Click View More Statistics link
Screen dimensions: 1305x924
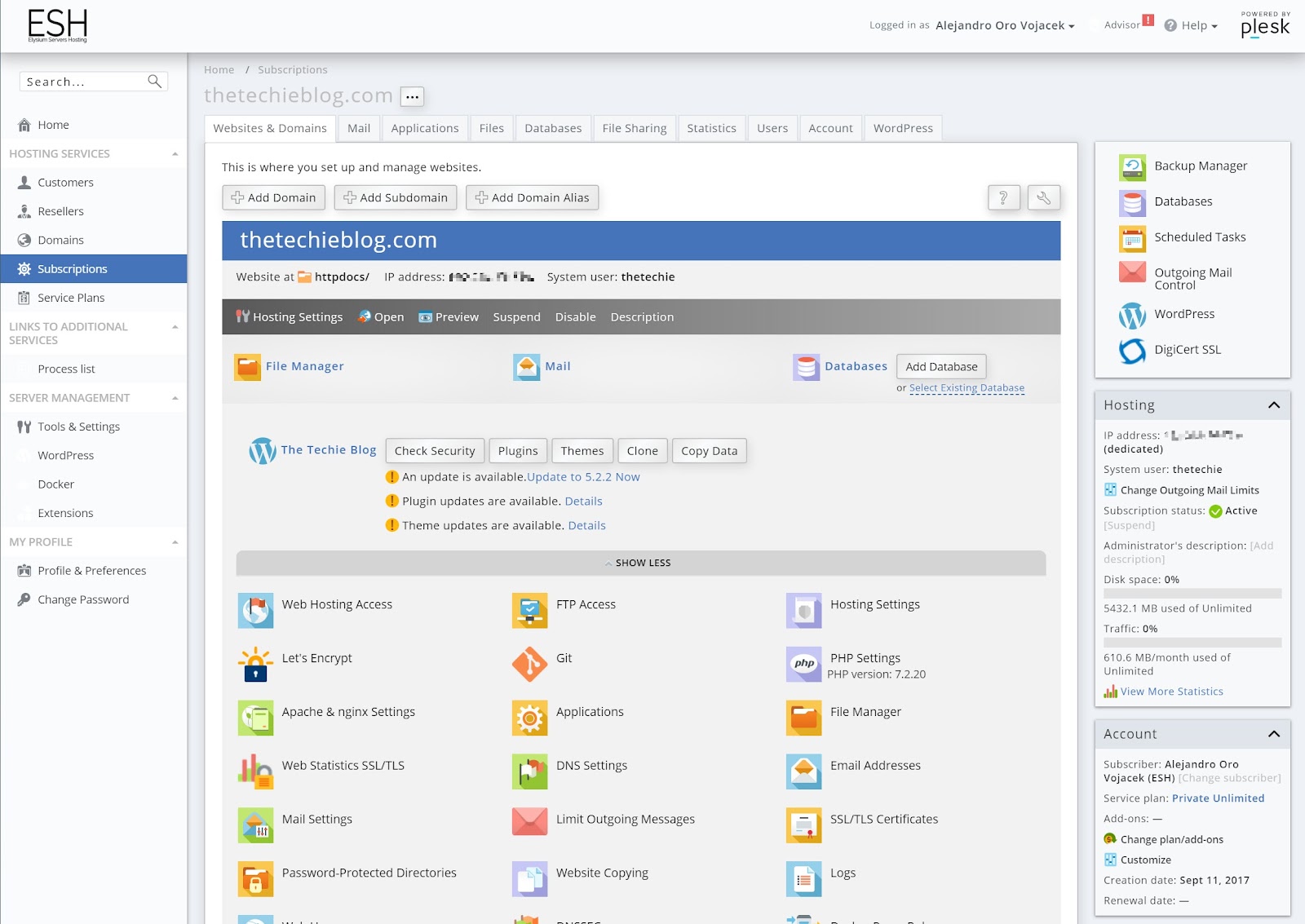(1171, 692)
